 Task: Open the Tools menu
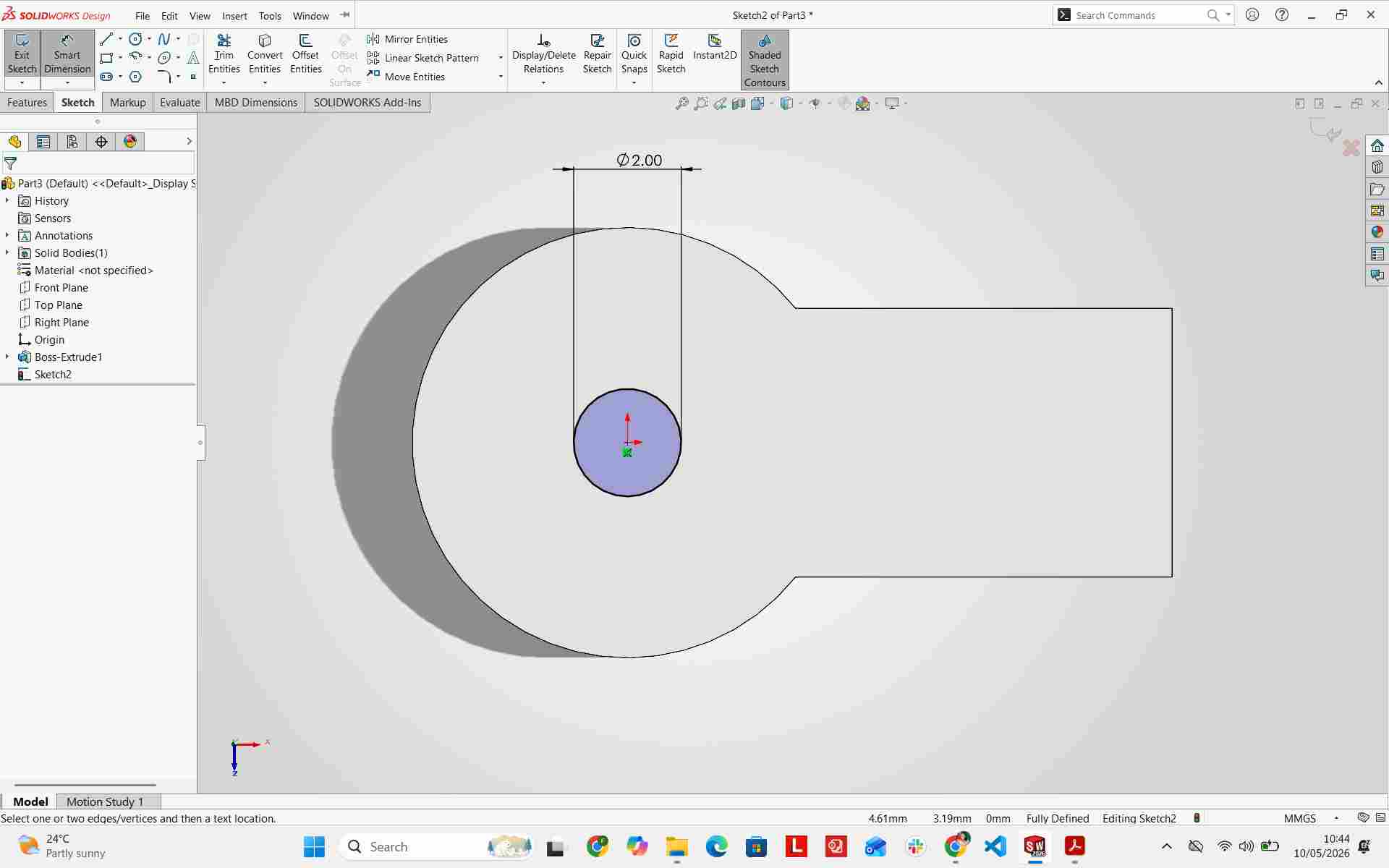270,15
